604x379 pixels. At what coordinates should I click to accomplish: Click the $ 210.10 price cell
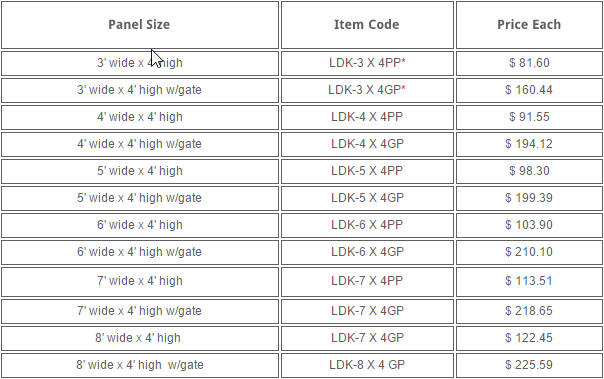tap(529, 252)
